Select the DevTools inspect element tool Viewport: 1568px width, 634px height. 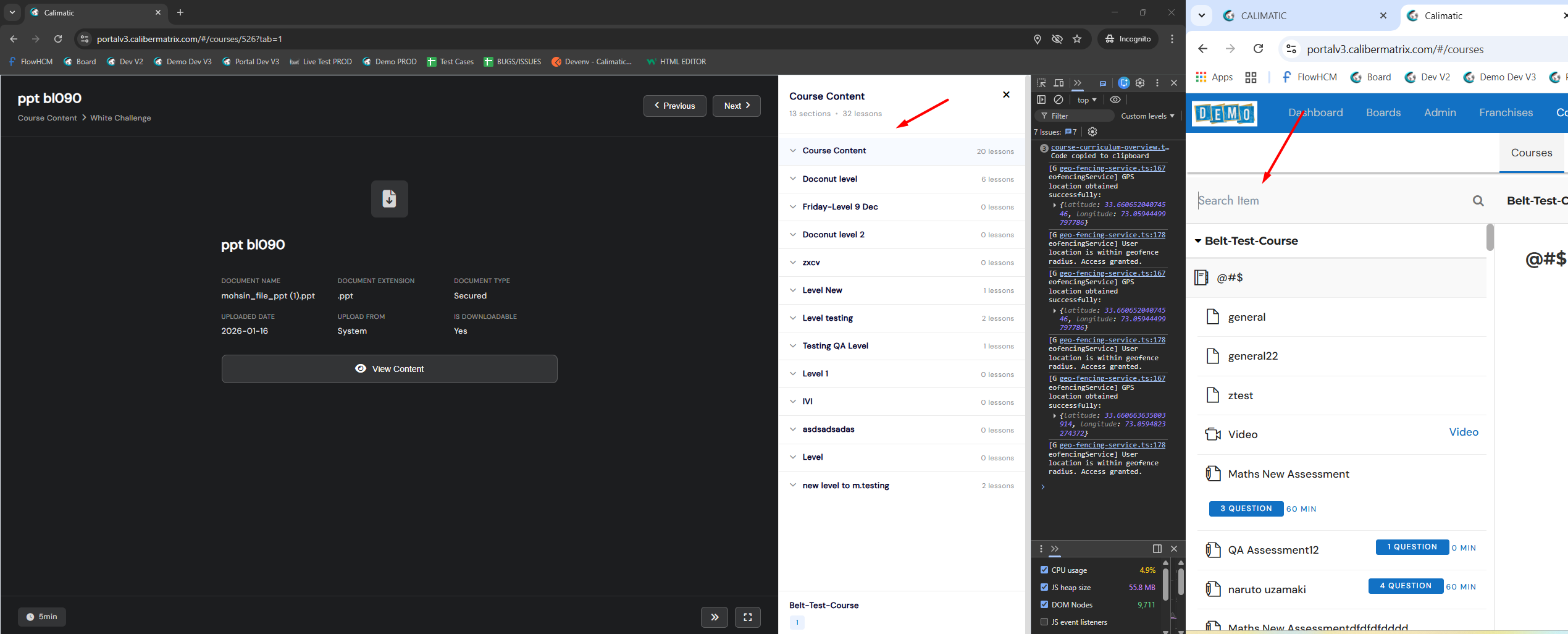pyautogui.click(x=1041, y=83)
